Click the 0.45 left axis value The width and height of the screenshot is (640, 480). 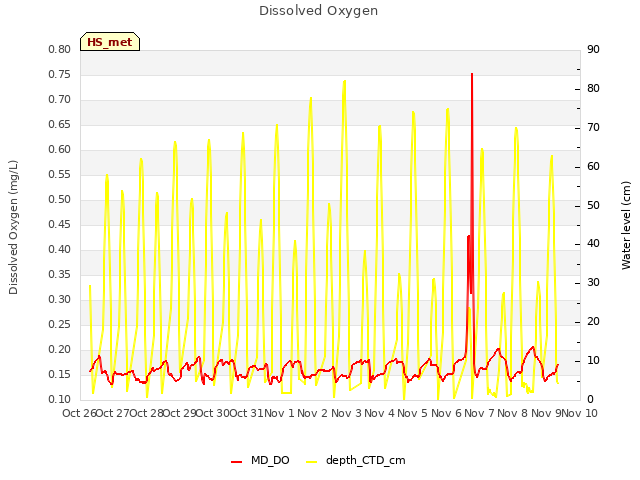(60, 224)
